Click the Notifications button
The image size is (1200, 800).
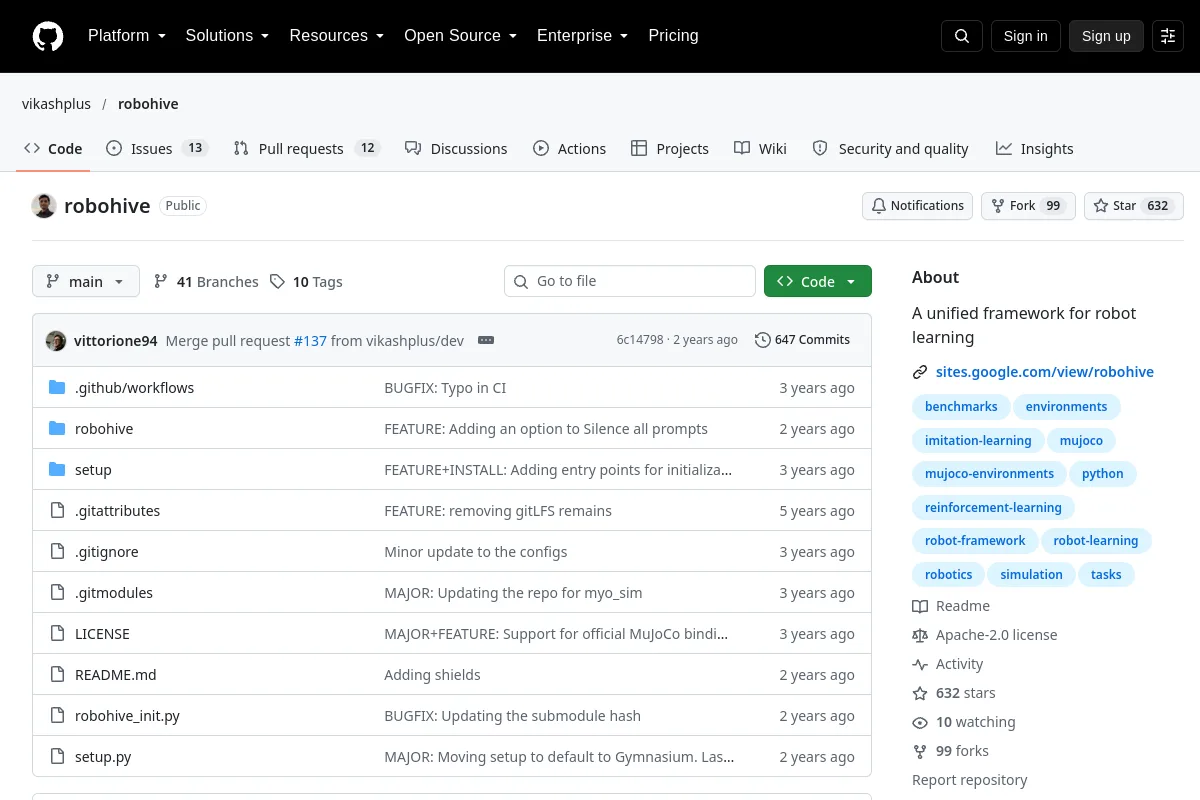pos(918,206)
